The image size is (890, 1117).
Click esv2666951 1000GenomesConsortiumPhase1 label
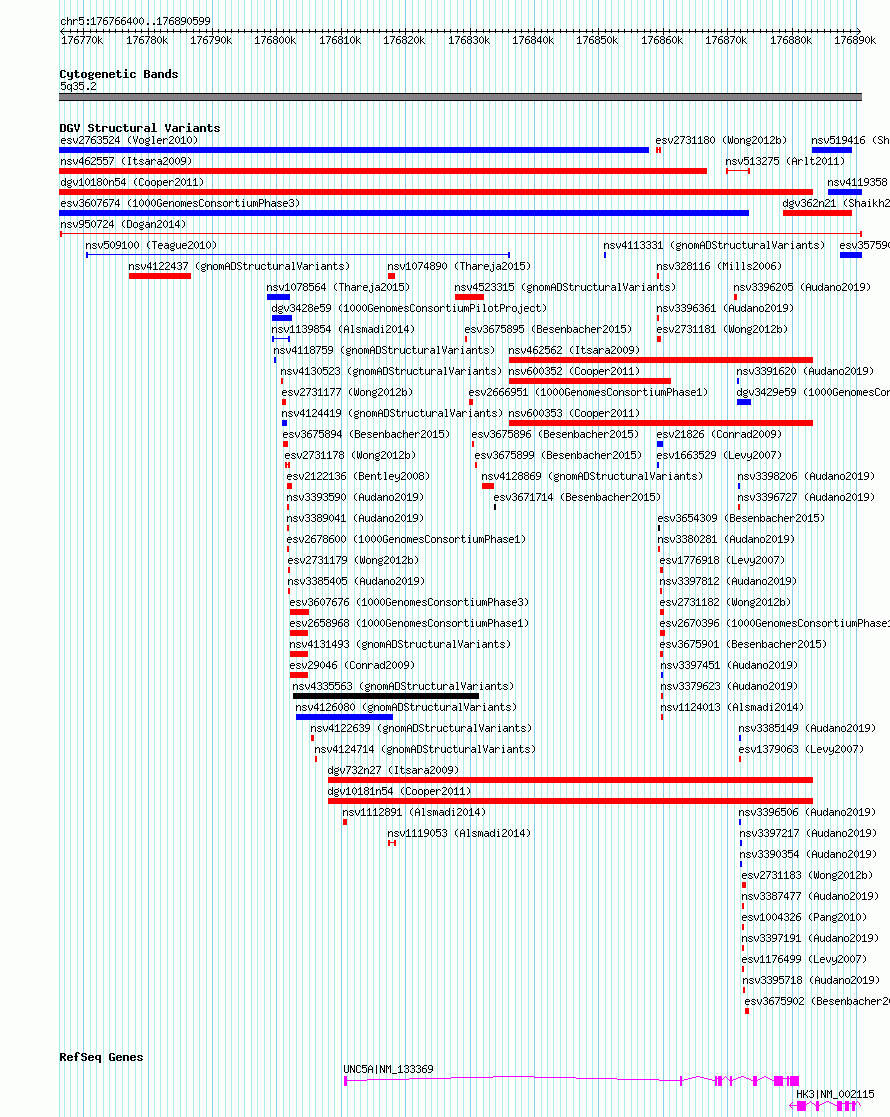[x=589, y=393]
